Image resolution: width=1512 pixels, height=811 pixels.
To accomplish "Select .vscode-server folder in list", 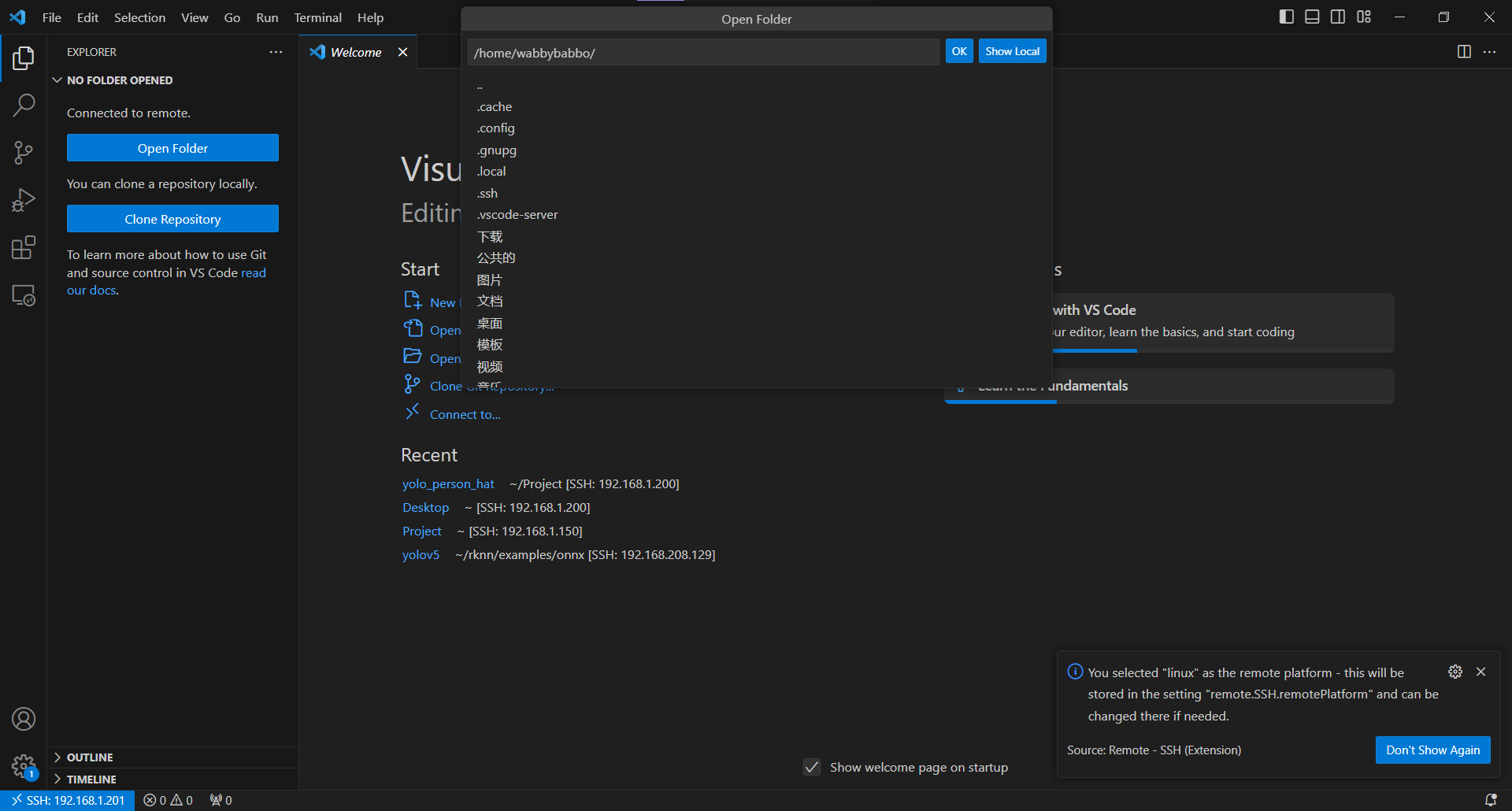I will (757, 214).
